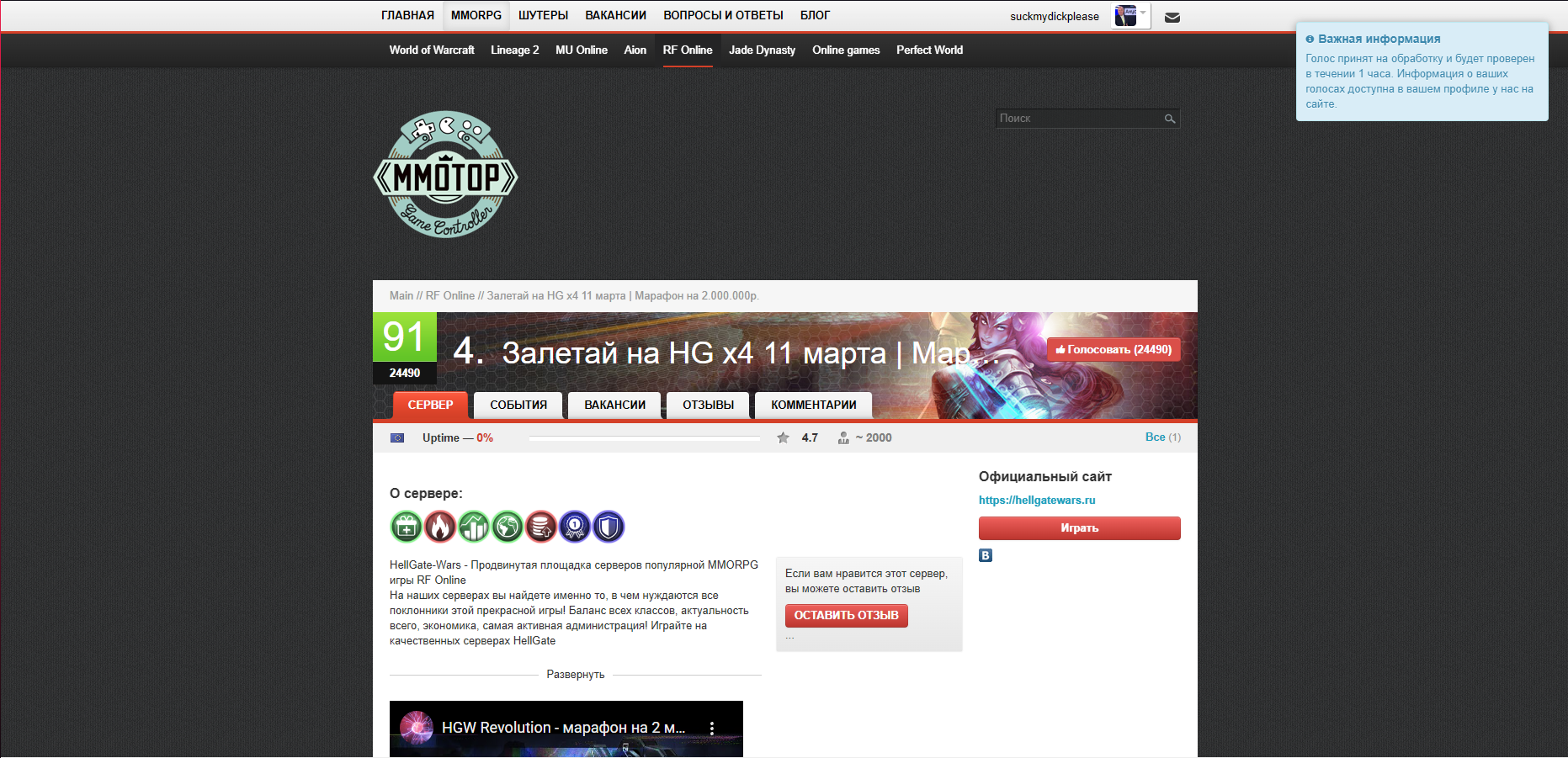Open the hellgatewars.ru official site link
Screen dimensions: 1568x758
tap(1037, 500)
